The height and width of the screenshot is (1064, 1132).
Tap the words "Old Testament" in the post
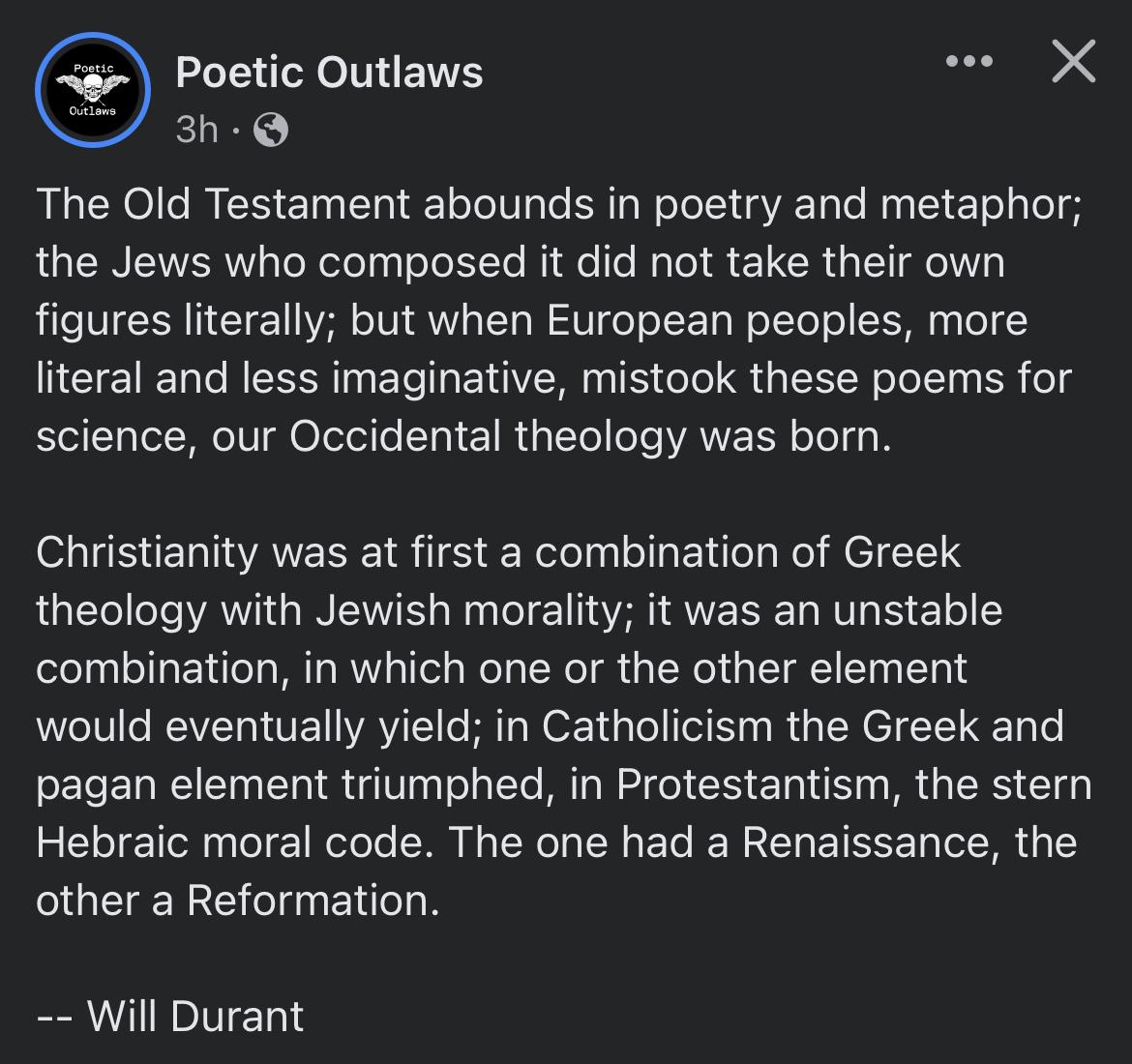coord(266,204)
